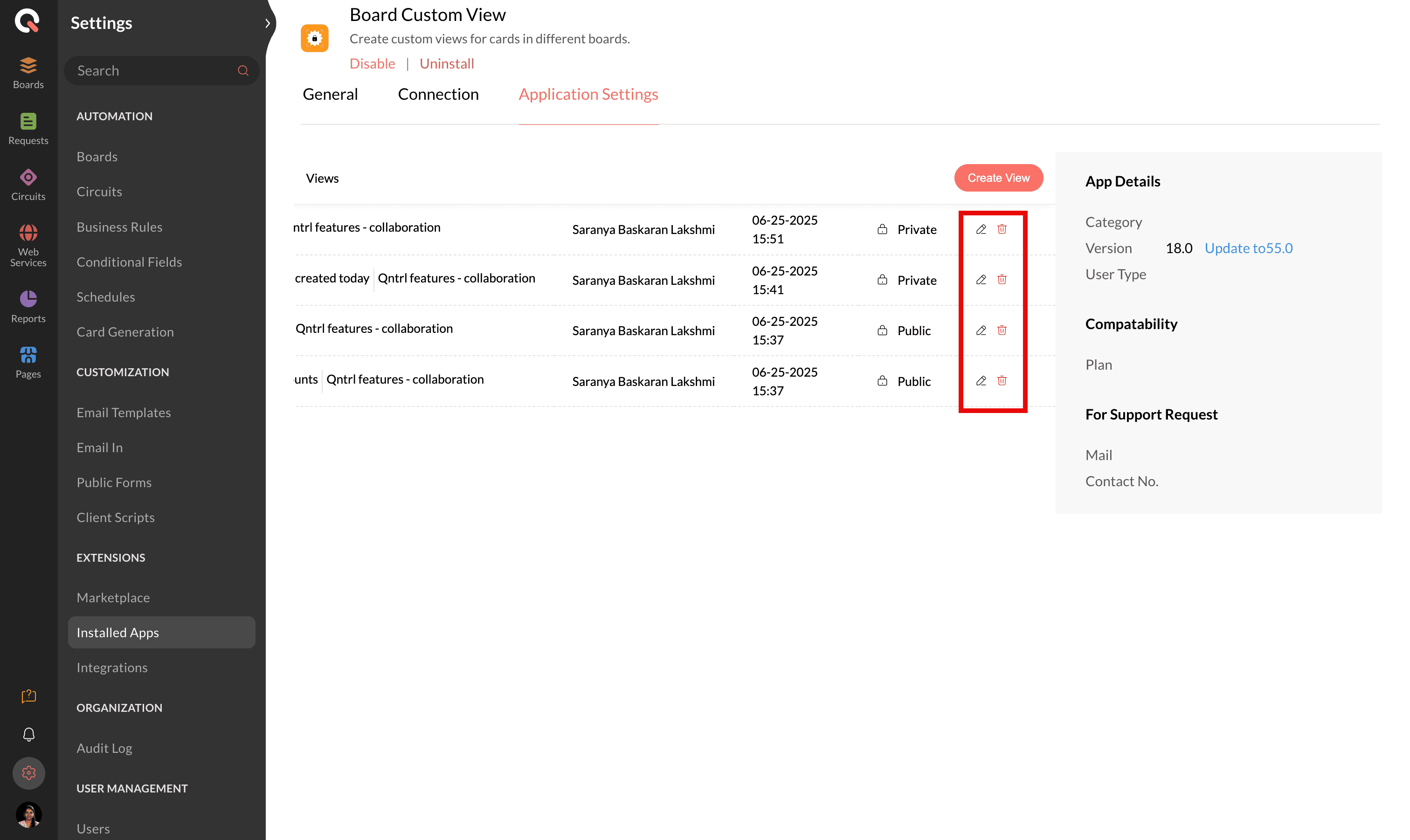Click the search magnifier icon

[x=243, y=71]
